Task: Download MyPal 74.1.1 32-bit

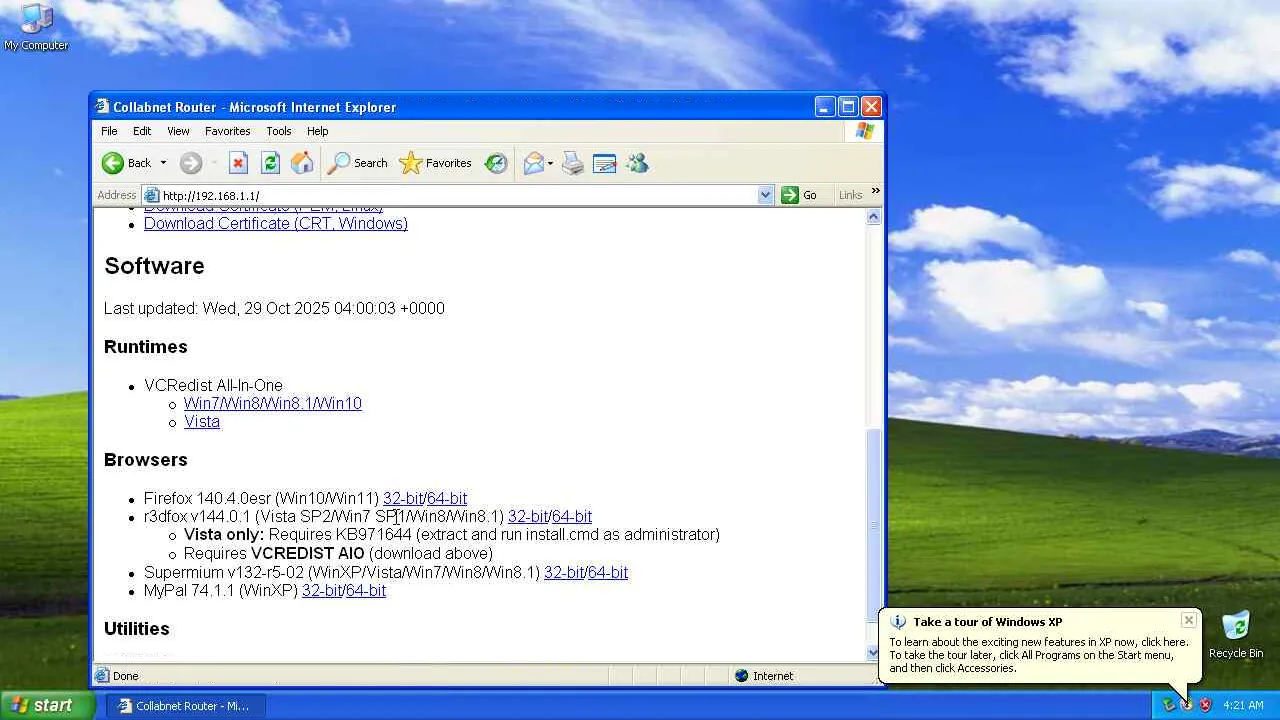Action: coord(322,590)
